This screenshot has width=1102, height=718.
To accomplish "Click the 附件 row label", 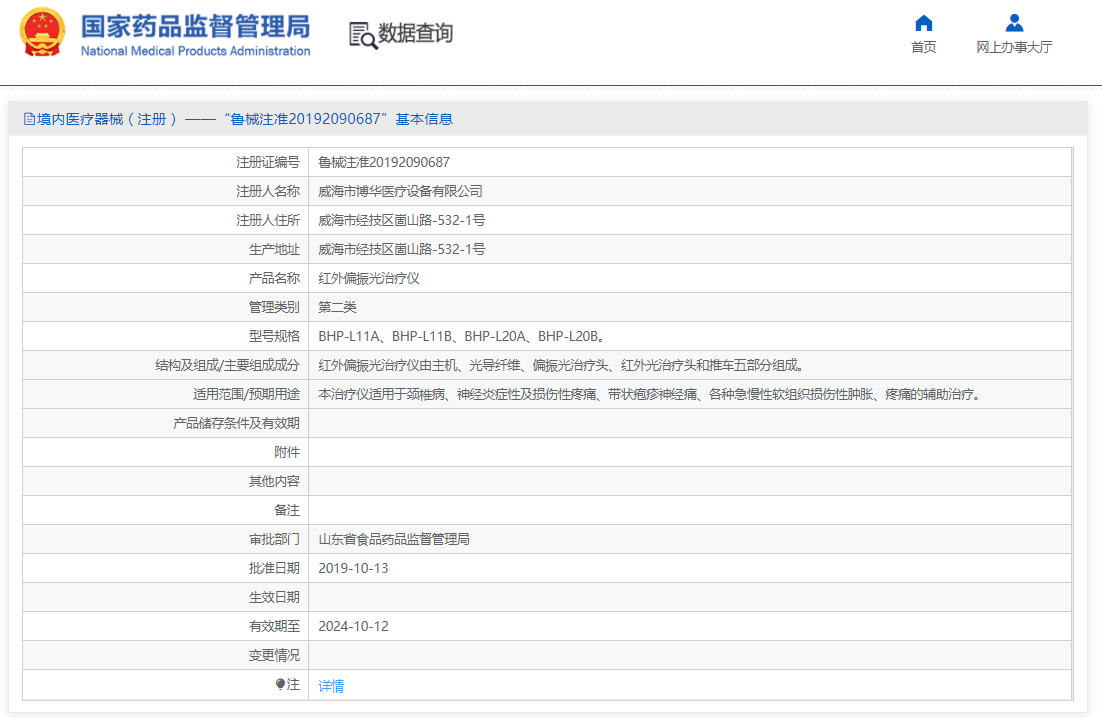I will [x=287, y=452].
